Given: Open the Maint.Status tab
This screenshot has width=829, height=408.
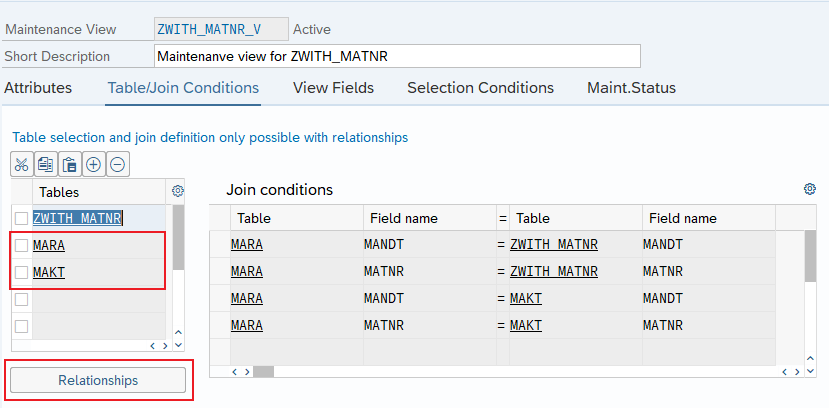Looking at the screenshot, I should [631, 88].
